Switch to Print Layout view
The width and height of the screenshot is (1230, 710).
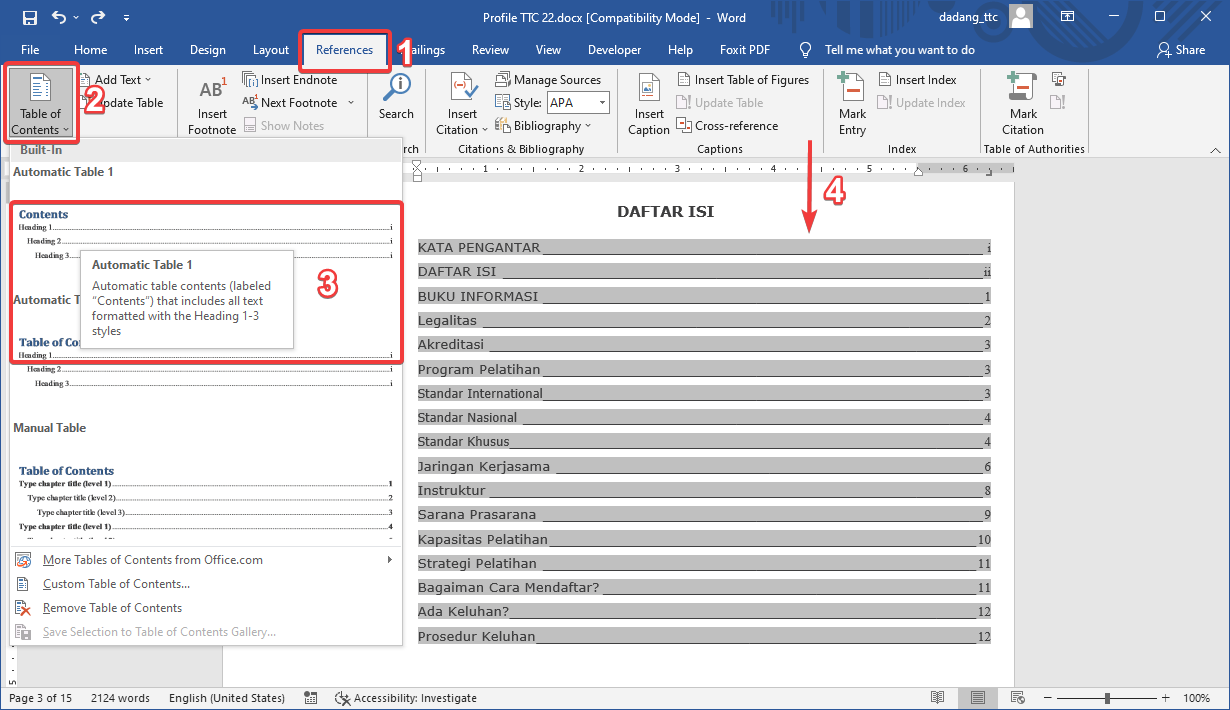coord(977,698)
